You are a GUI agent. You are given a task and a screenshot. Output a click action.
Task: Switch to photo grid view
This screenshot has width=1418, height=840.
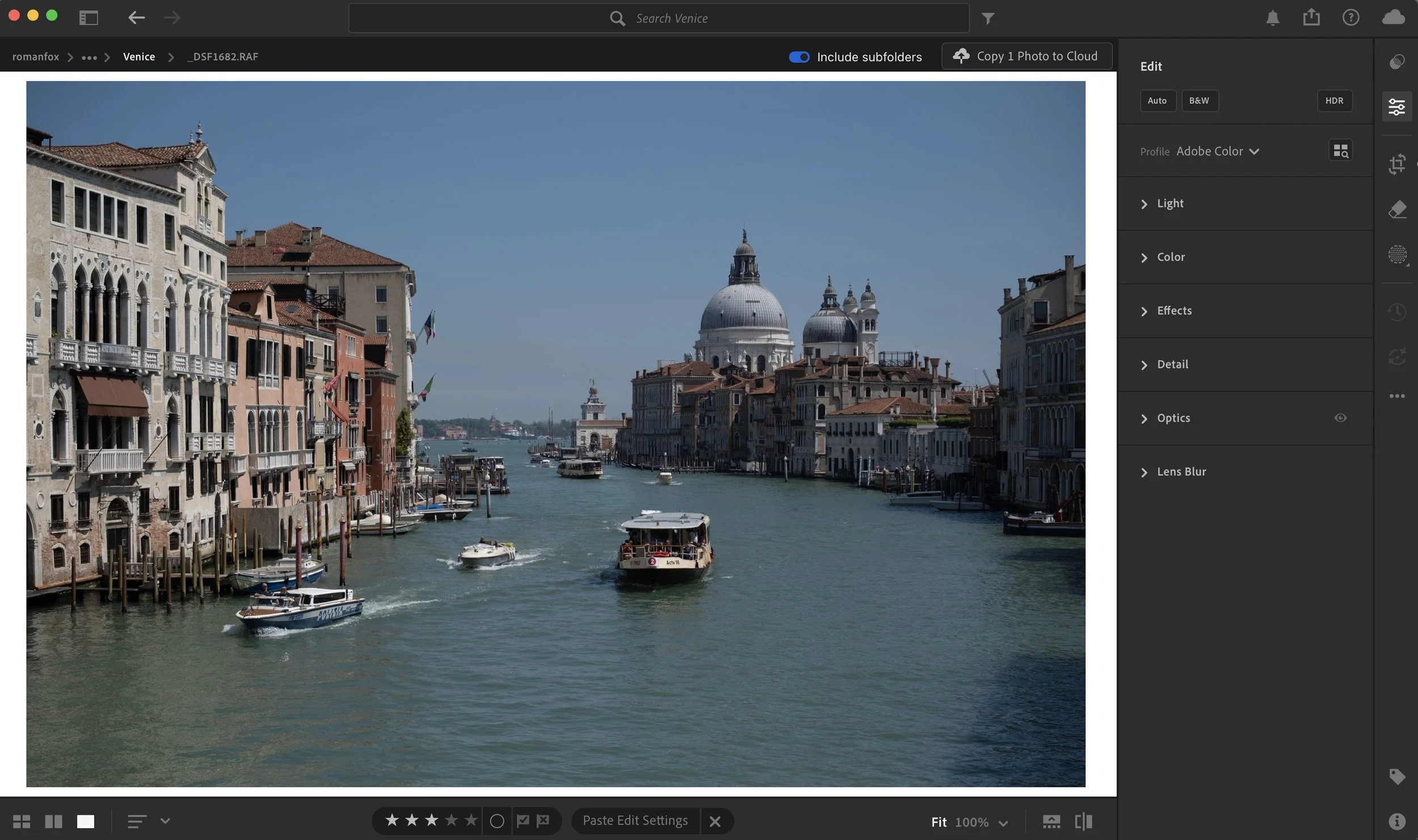coord(22,821)
